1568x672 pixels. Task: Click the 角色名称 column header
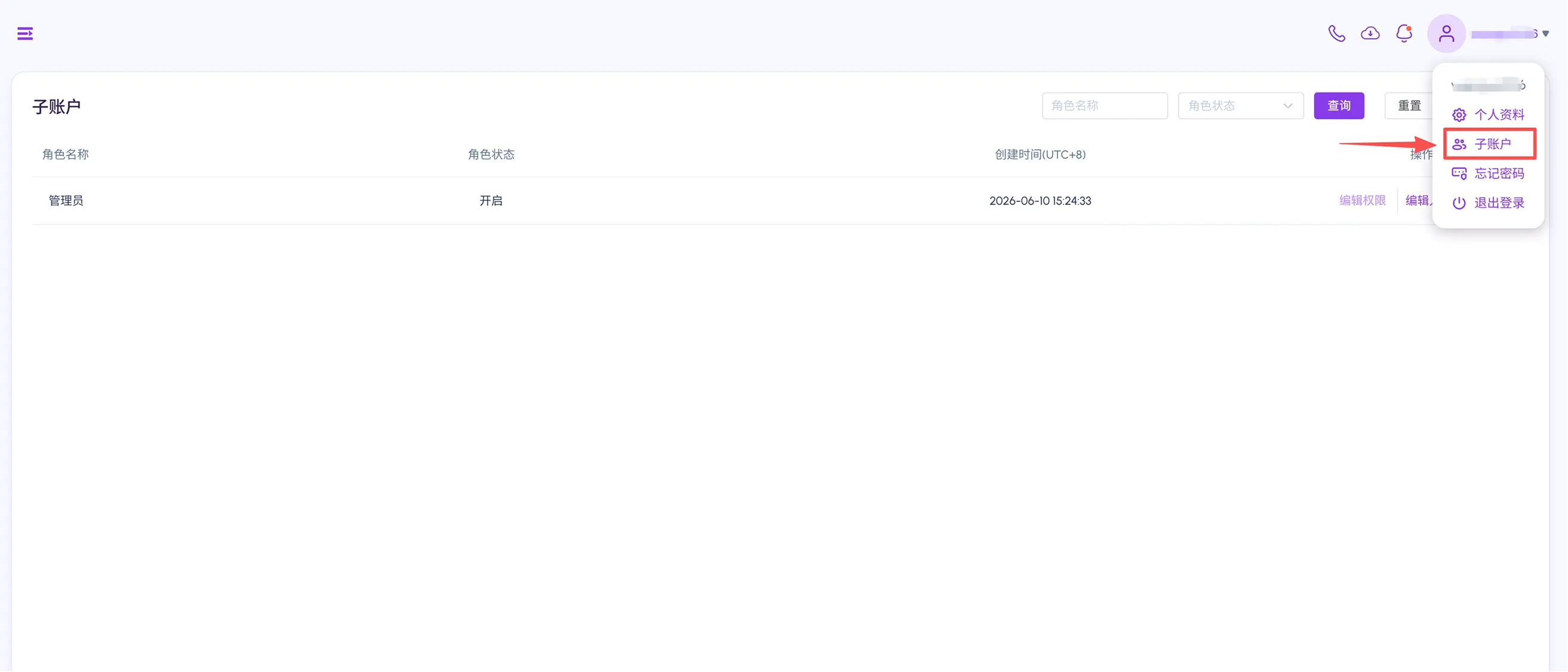[x=65, y=155]
